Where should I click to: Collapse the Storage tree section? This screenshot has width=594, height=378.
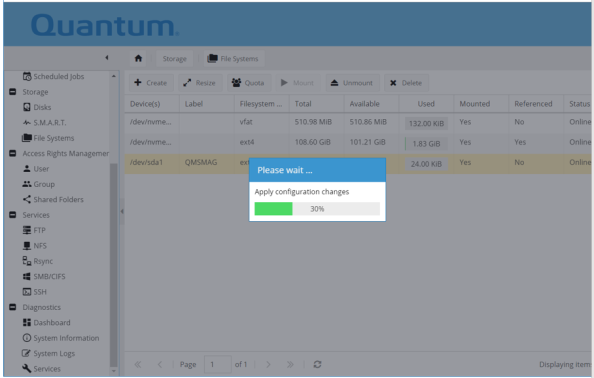(13, 92)
